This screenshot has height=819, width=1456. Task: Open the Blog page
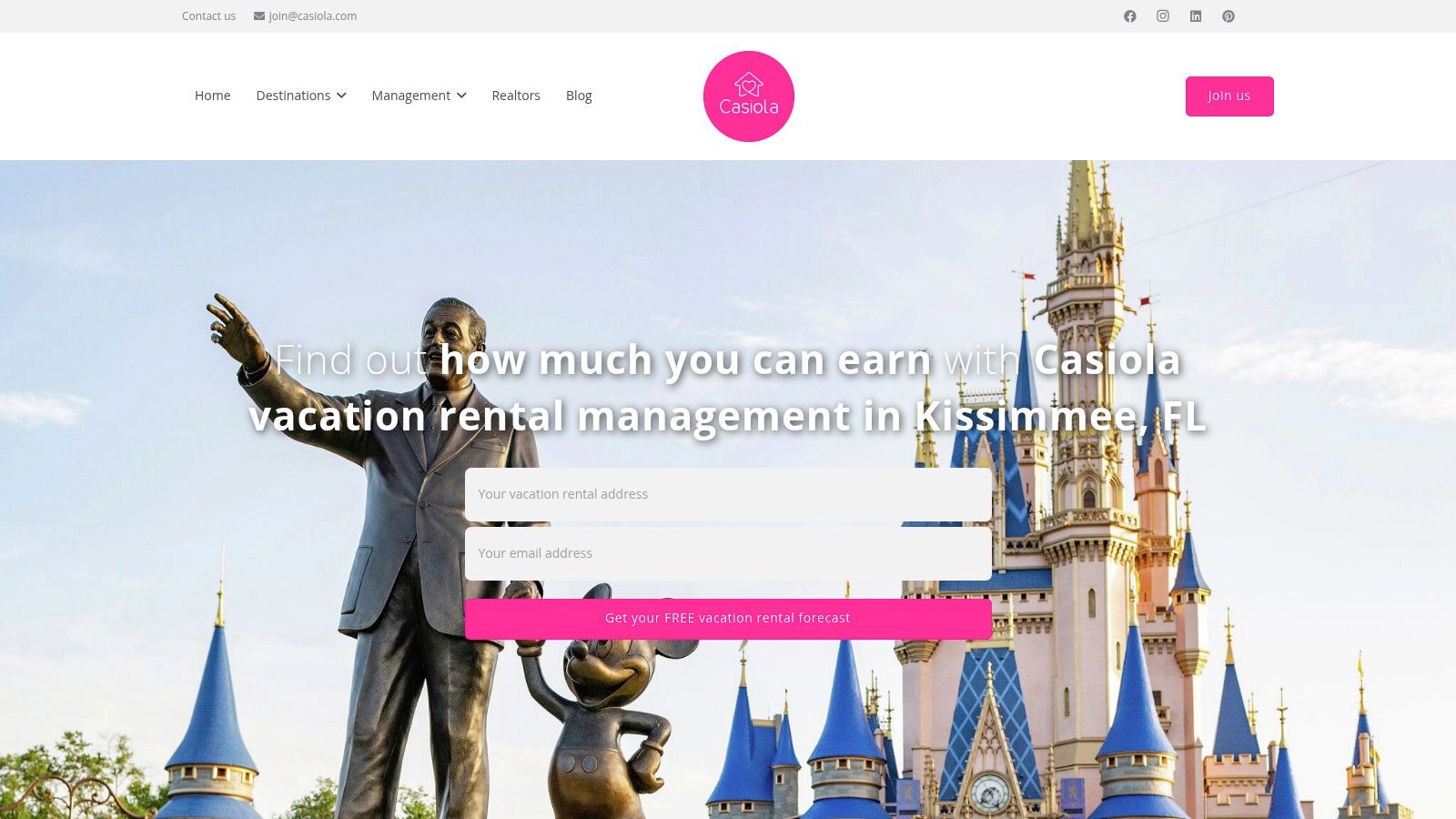(579, 96)
